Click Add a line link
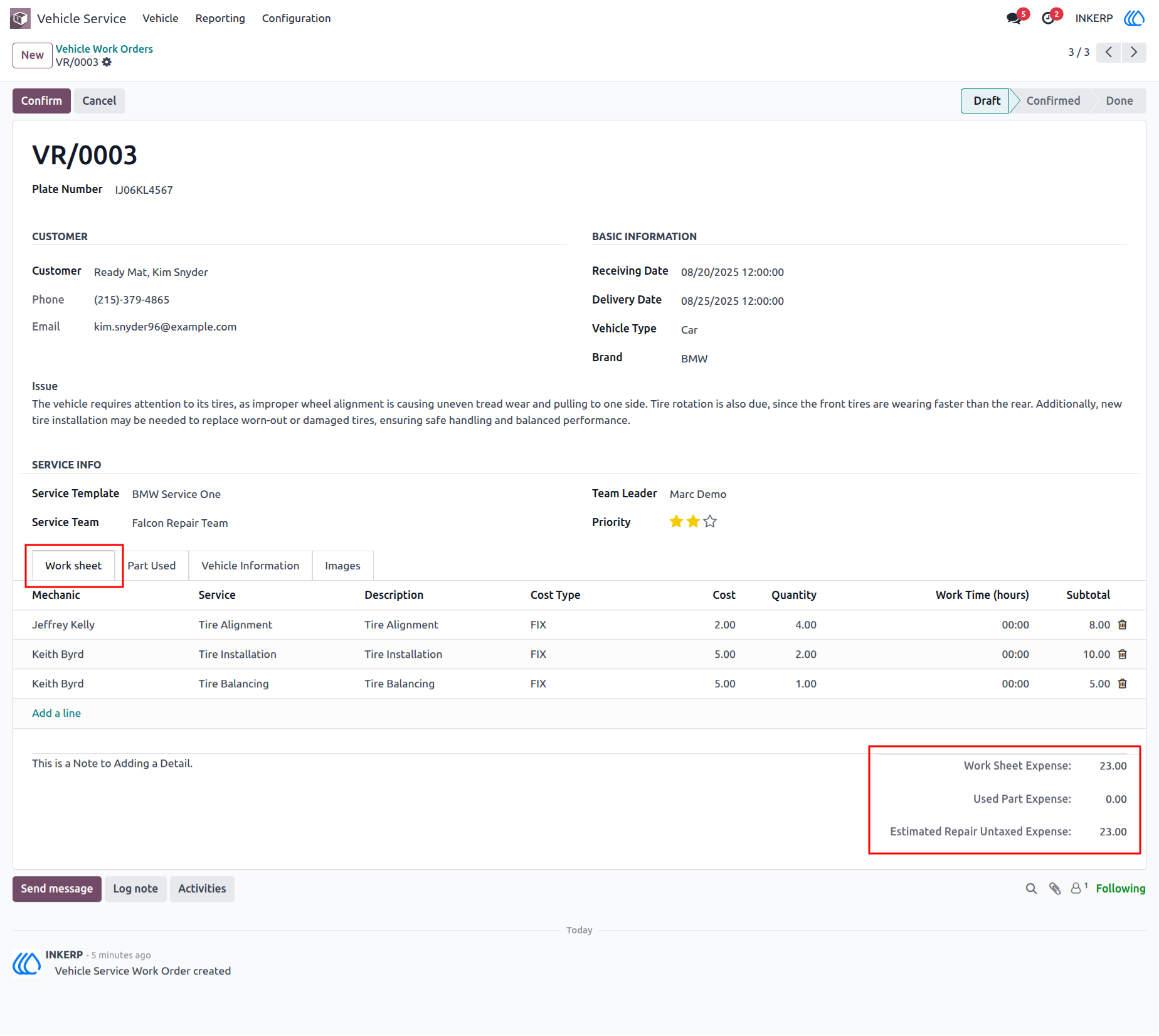The width and height of the screenshot is (1159, 1036). 56,713
